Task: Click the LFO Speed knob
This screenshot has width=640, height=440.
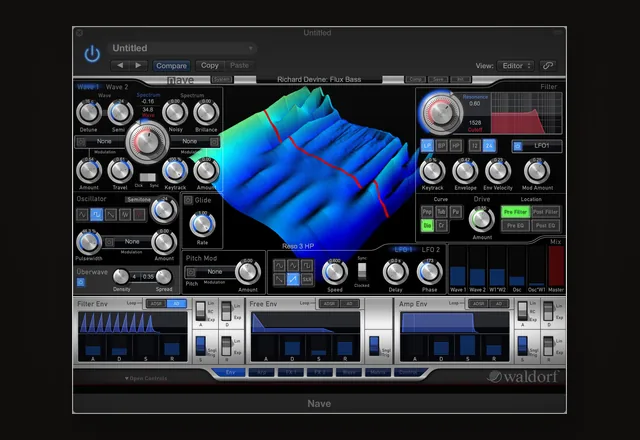Action: (335, 272)
